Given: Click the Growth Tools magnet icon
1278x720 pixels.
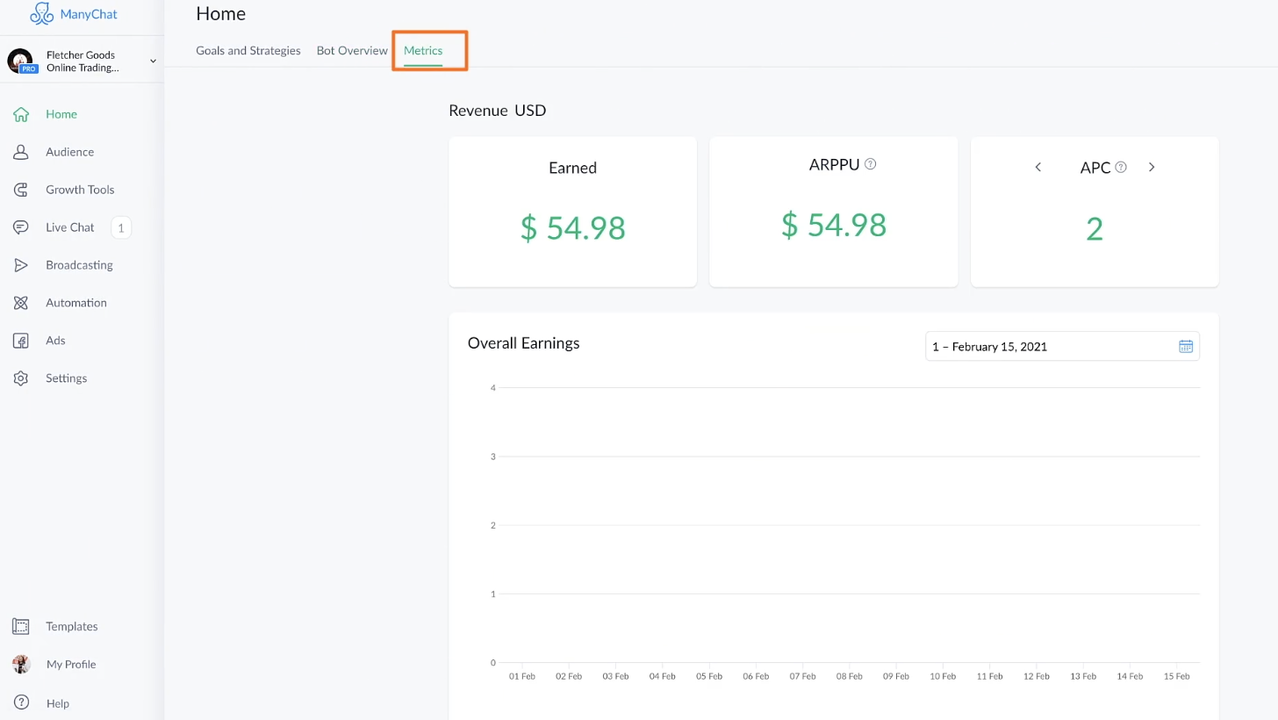Looking at the screenshot, I should pos(21,190).
